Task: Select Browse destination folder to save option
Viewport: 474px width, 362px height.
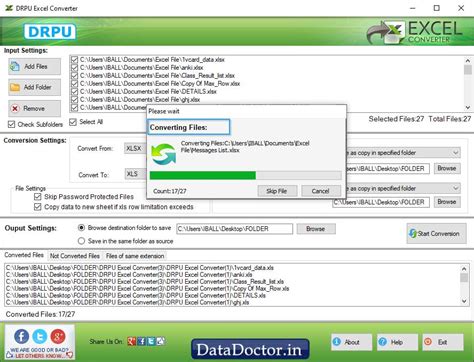Action: [81, 228]
